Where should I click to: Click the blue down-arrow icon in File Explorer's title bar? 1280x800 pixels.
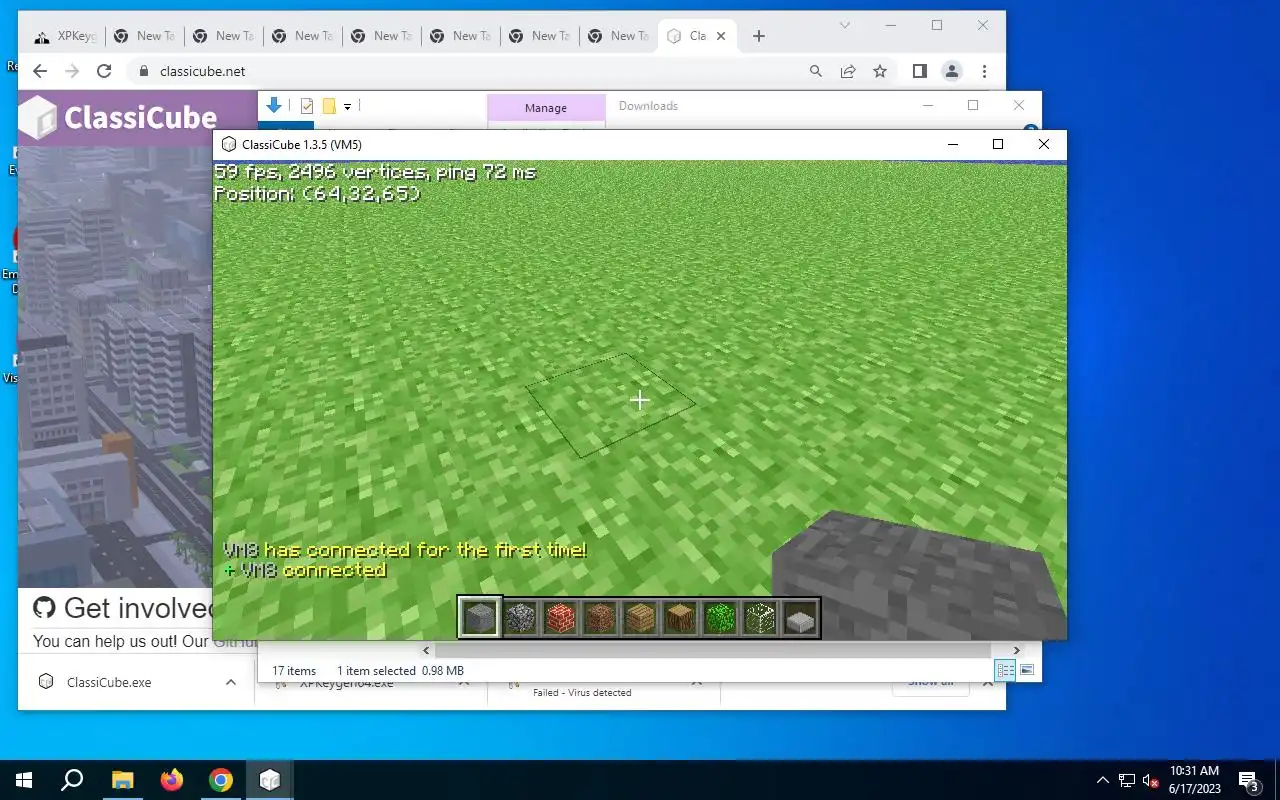274,105
